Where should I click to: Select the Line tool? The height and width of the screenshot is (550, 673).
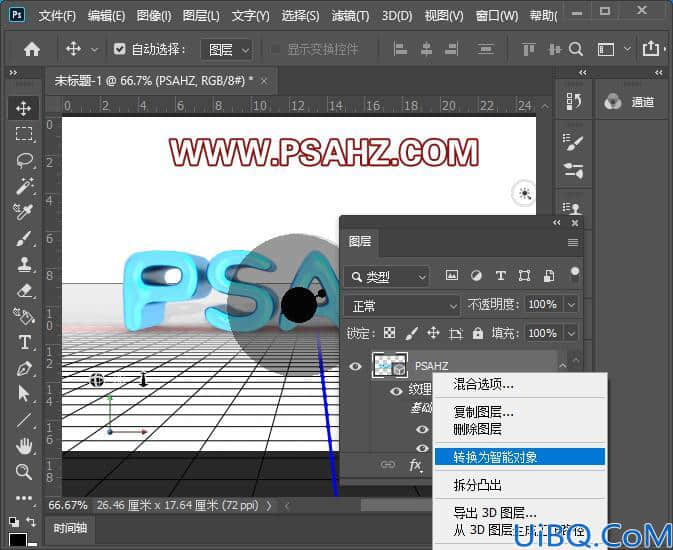pyautogui.click(x=24, y=420)
